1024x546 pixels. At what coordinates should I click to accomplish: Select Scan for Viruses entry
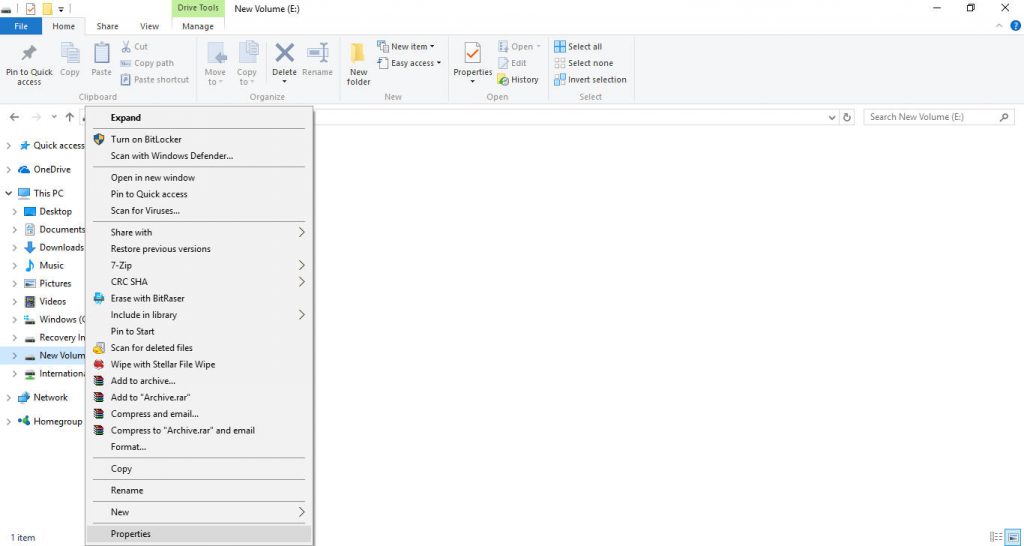point(199,210)
